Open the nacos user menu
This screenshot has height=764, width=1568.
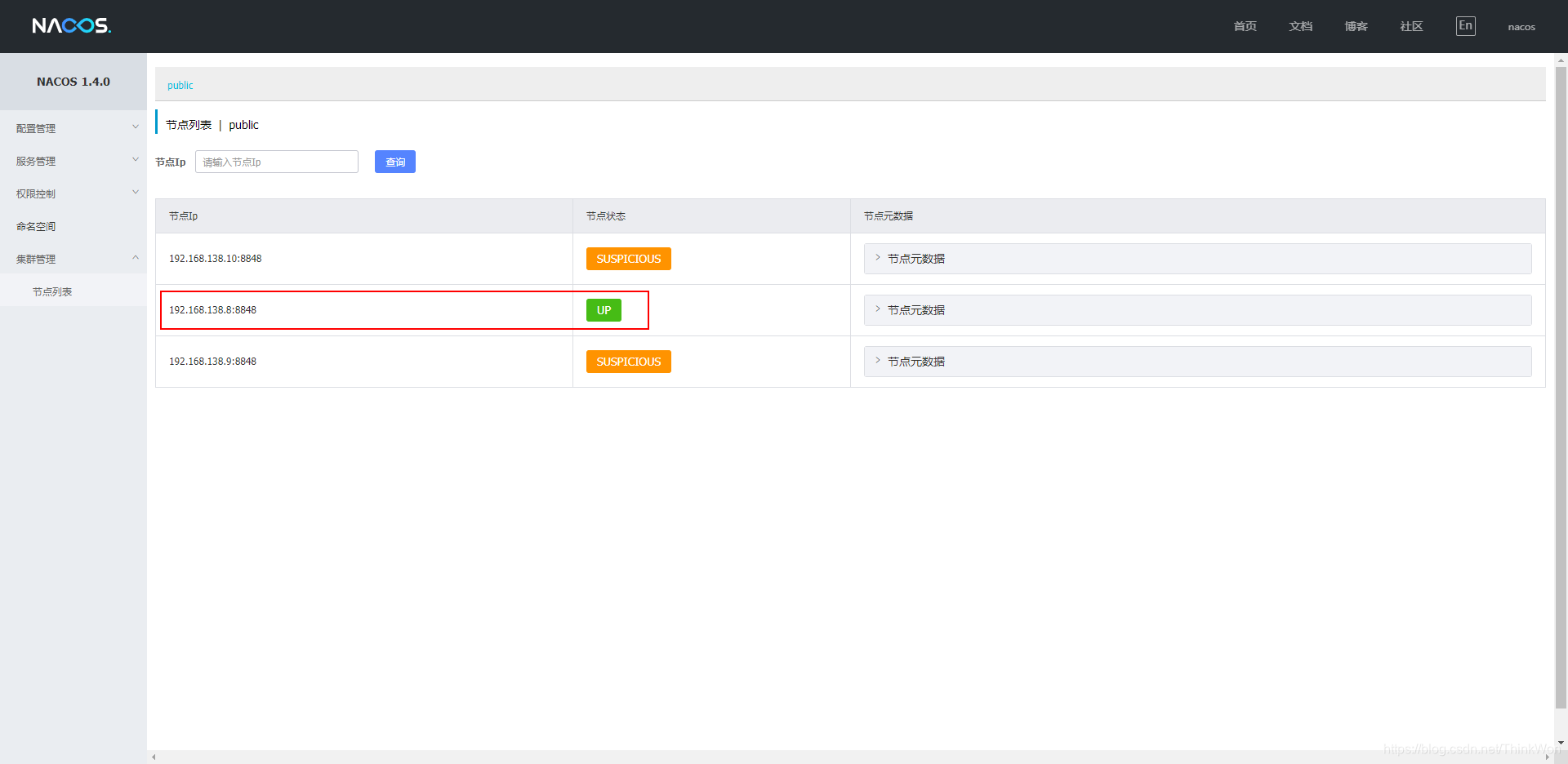[x=1521, y=27]
